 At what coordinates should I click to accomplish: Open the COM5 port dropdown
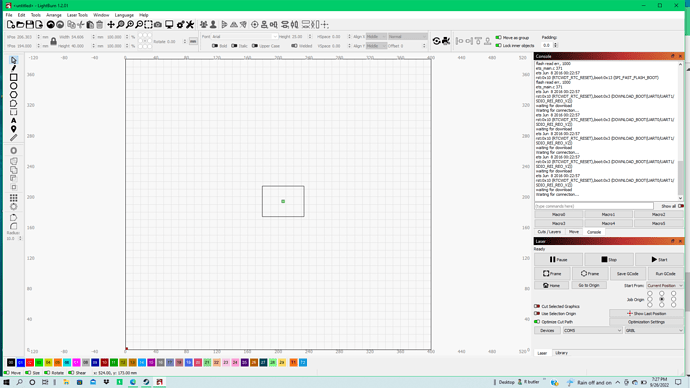click(592, 330)
